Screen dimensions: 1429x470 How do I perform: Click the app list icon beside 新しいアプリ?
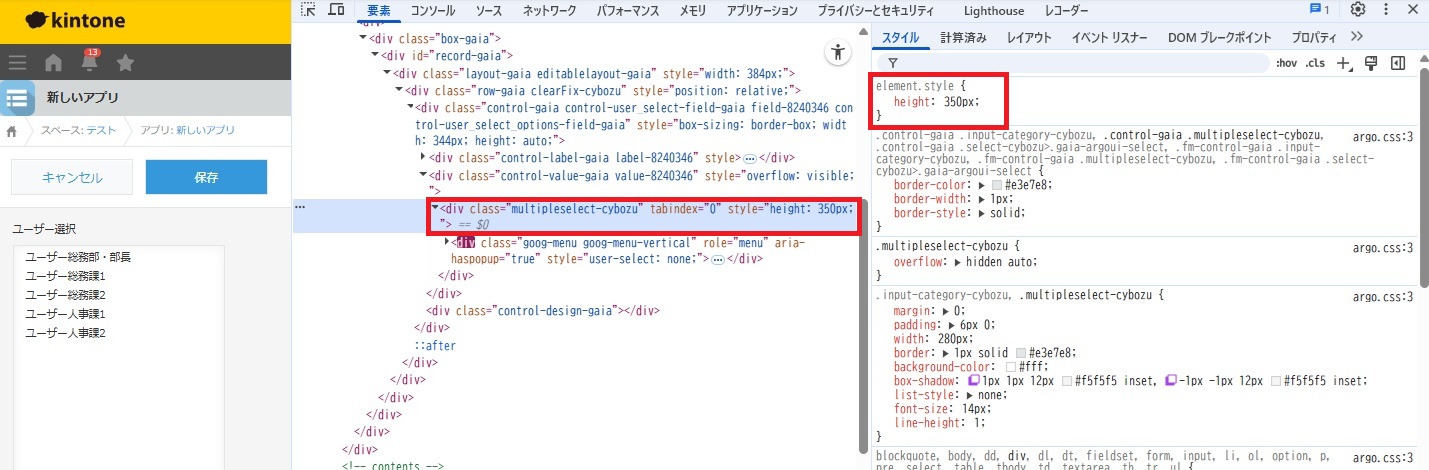16,98
